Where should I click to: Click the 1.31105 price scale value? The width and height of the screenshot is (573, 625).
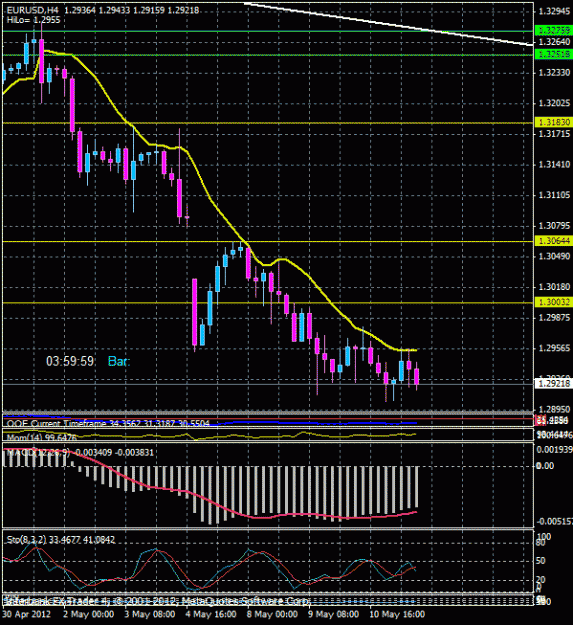coord(554,195)
